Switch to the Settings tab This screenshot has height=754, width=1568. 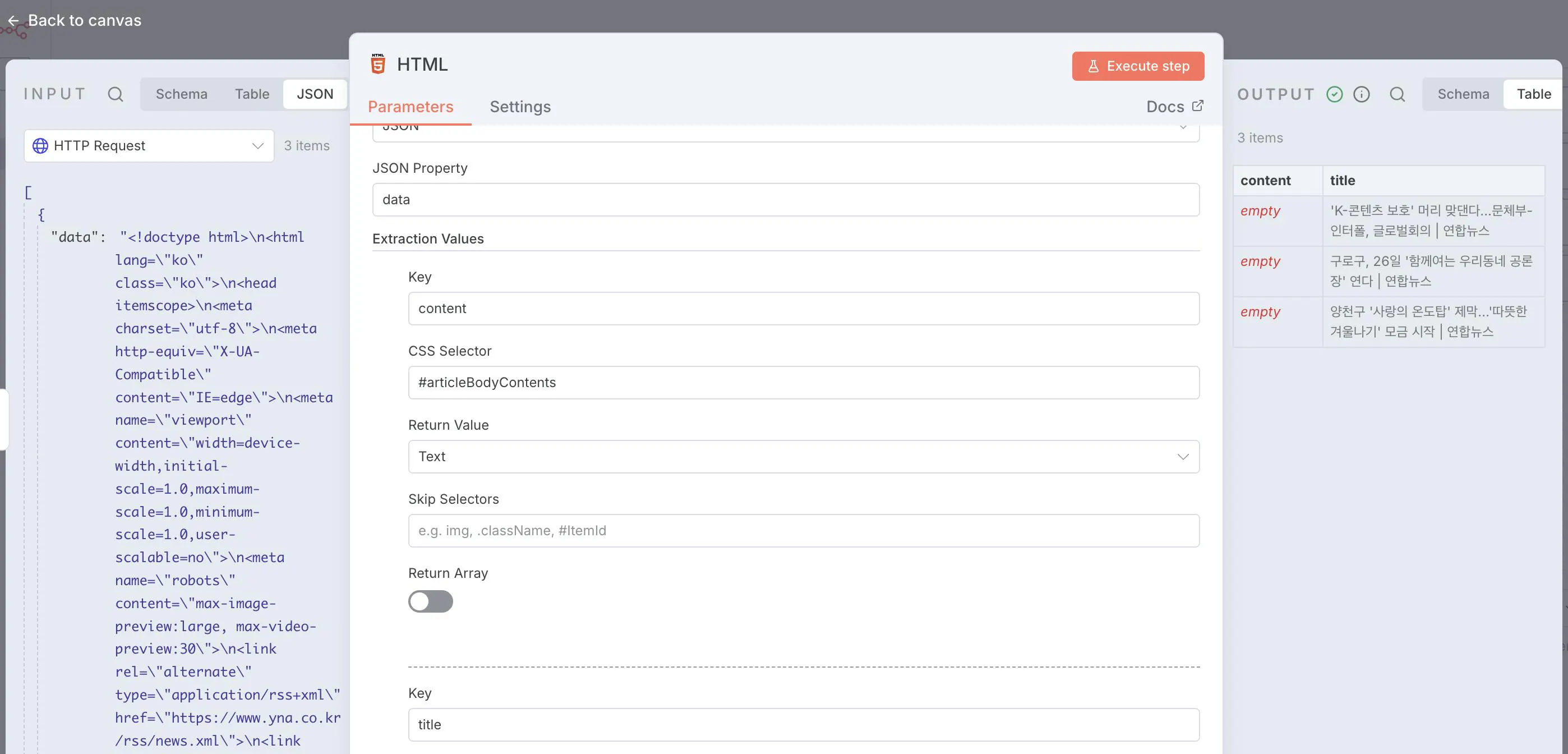pos(520,107)
